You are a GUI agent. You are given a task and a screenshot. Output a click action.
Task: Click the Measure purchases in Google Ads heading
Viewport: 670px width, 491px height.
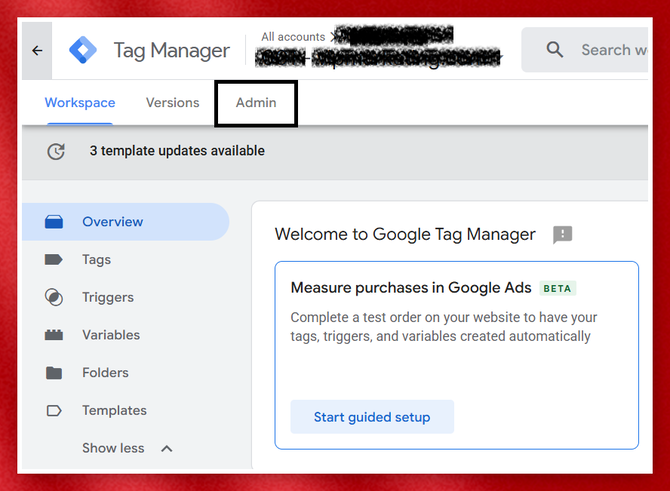coord(411,288)
